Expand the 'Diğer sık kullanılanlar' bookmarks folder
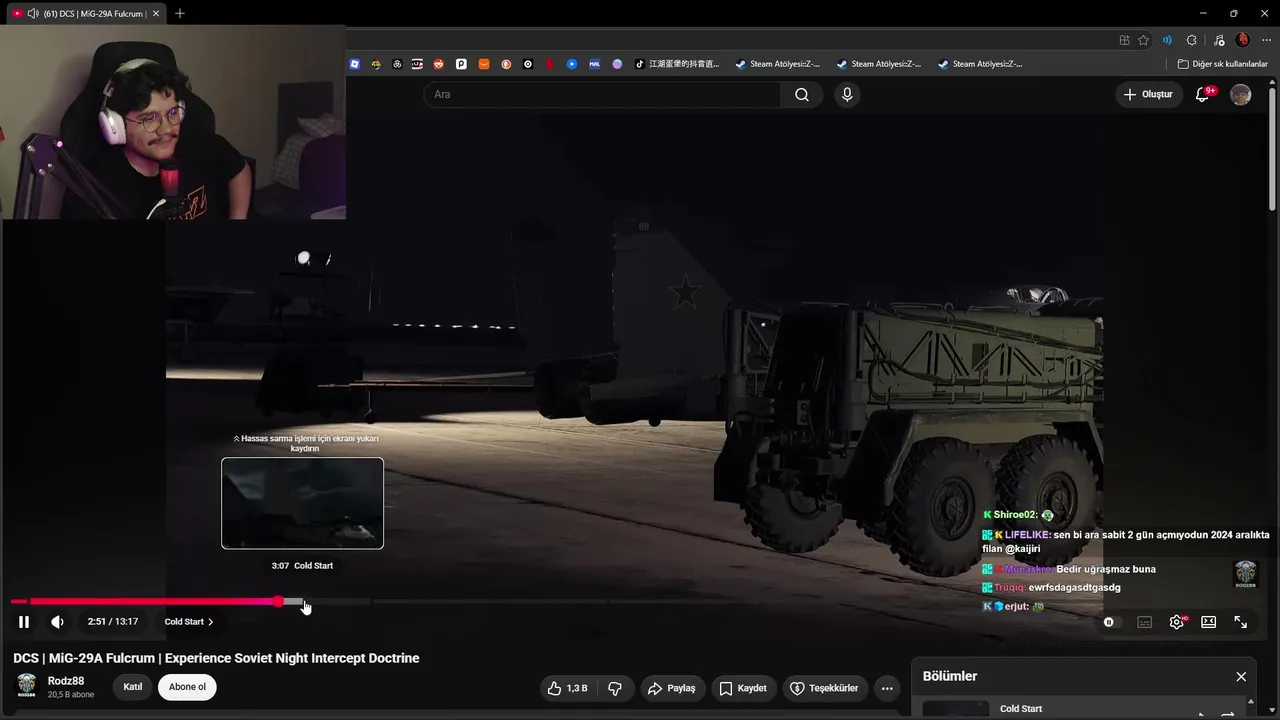The image size is (1280, 720). pos(1222,64)
